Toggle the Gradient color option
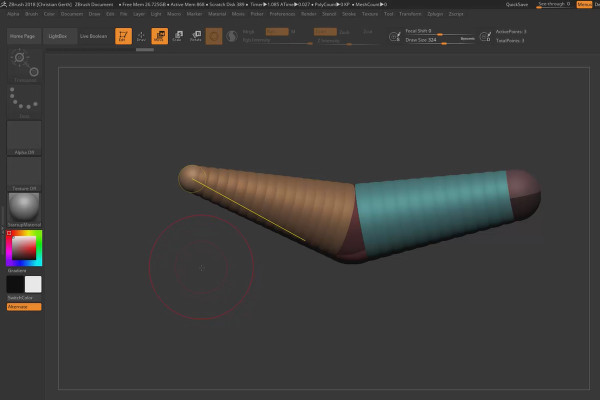 click(17, 270)
